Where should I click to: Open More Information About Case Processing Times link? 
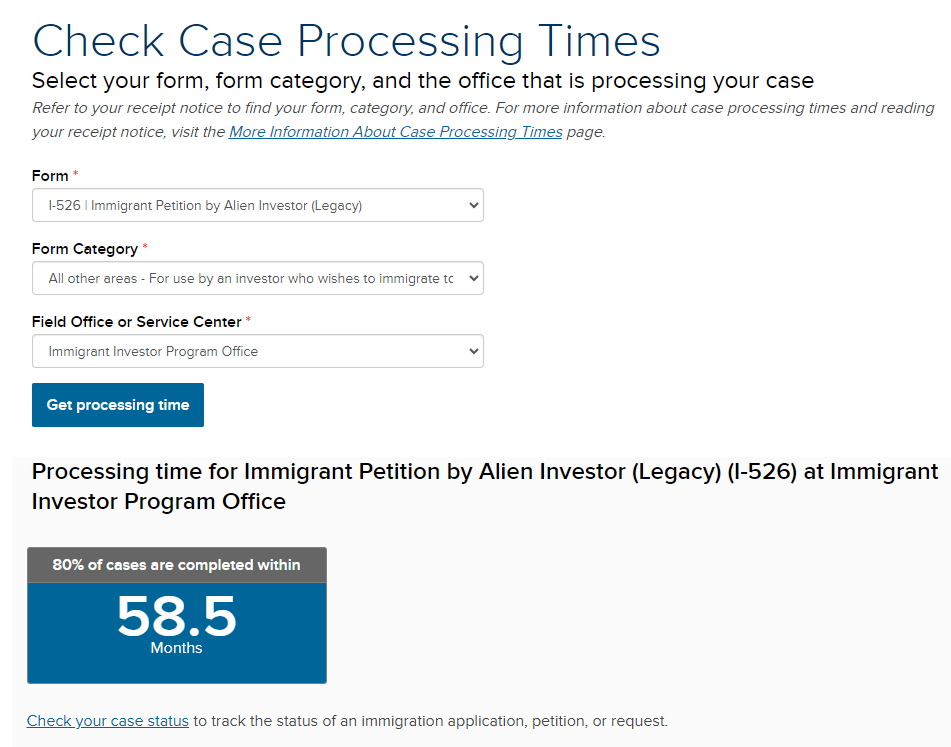pyautogui.click(x=395, y=132)
